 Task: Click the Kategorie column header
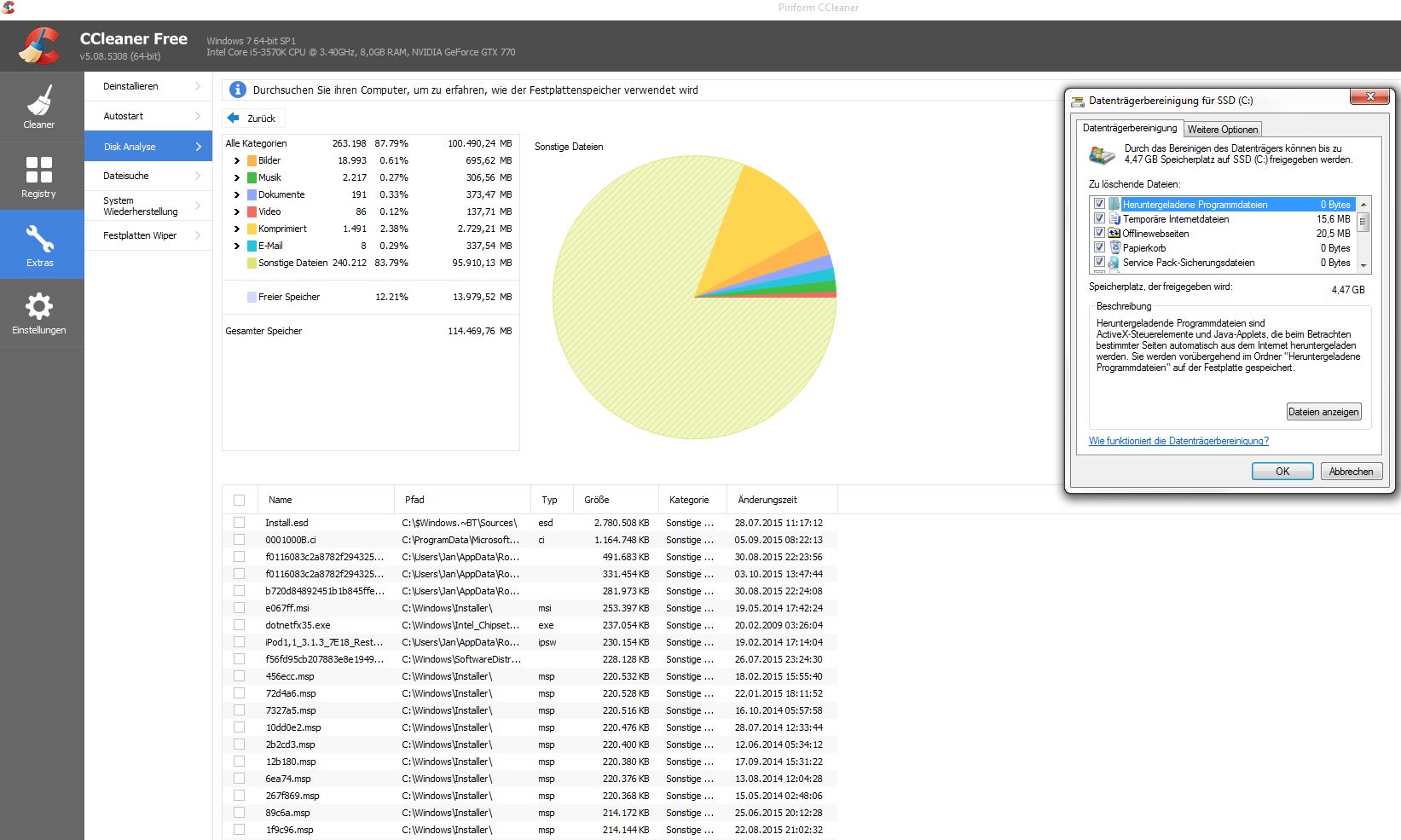pos(692,500)
